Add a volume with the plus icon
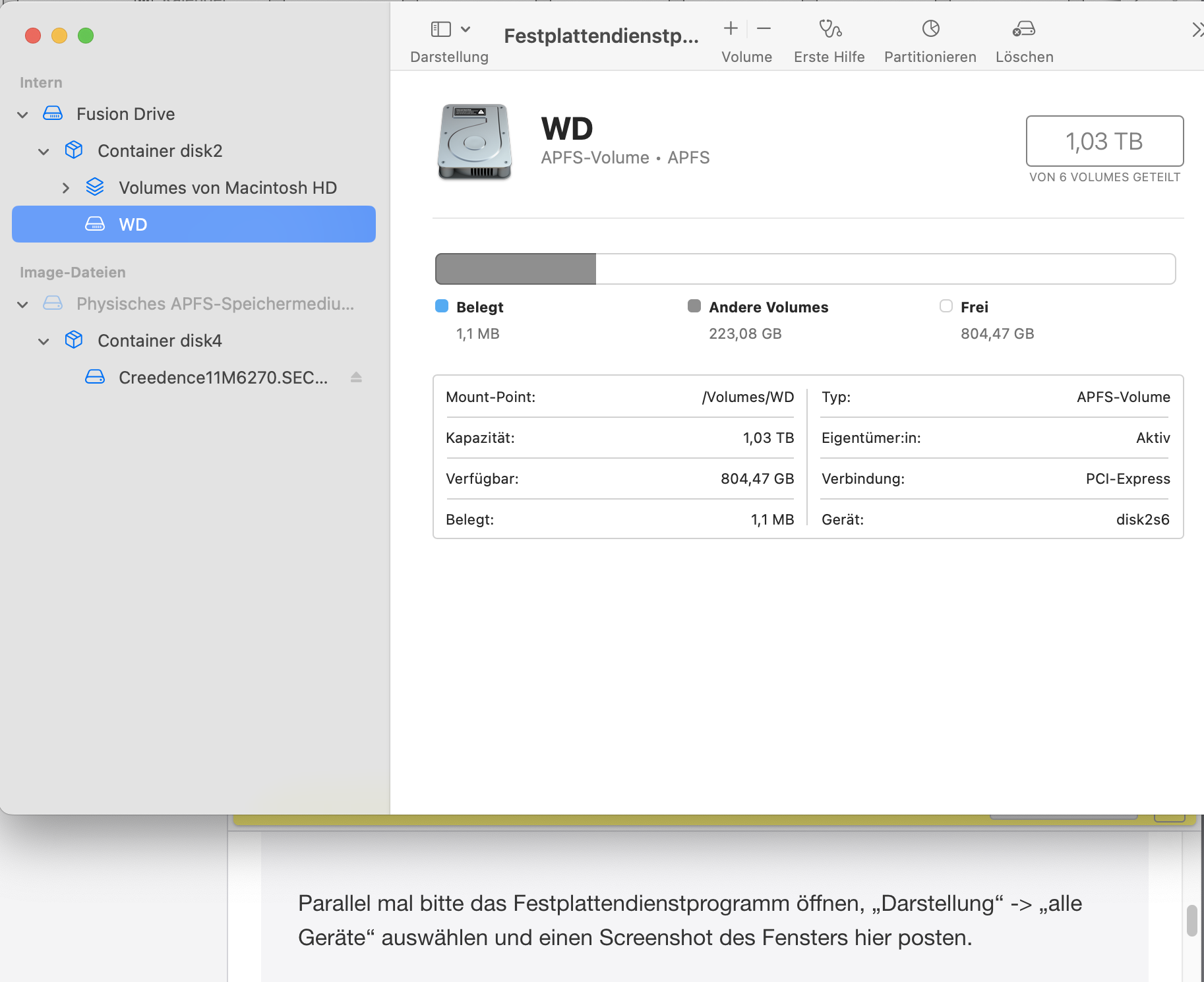1204x982 pixels. [x=730, y=28]
